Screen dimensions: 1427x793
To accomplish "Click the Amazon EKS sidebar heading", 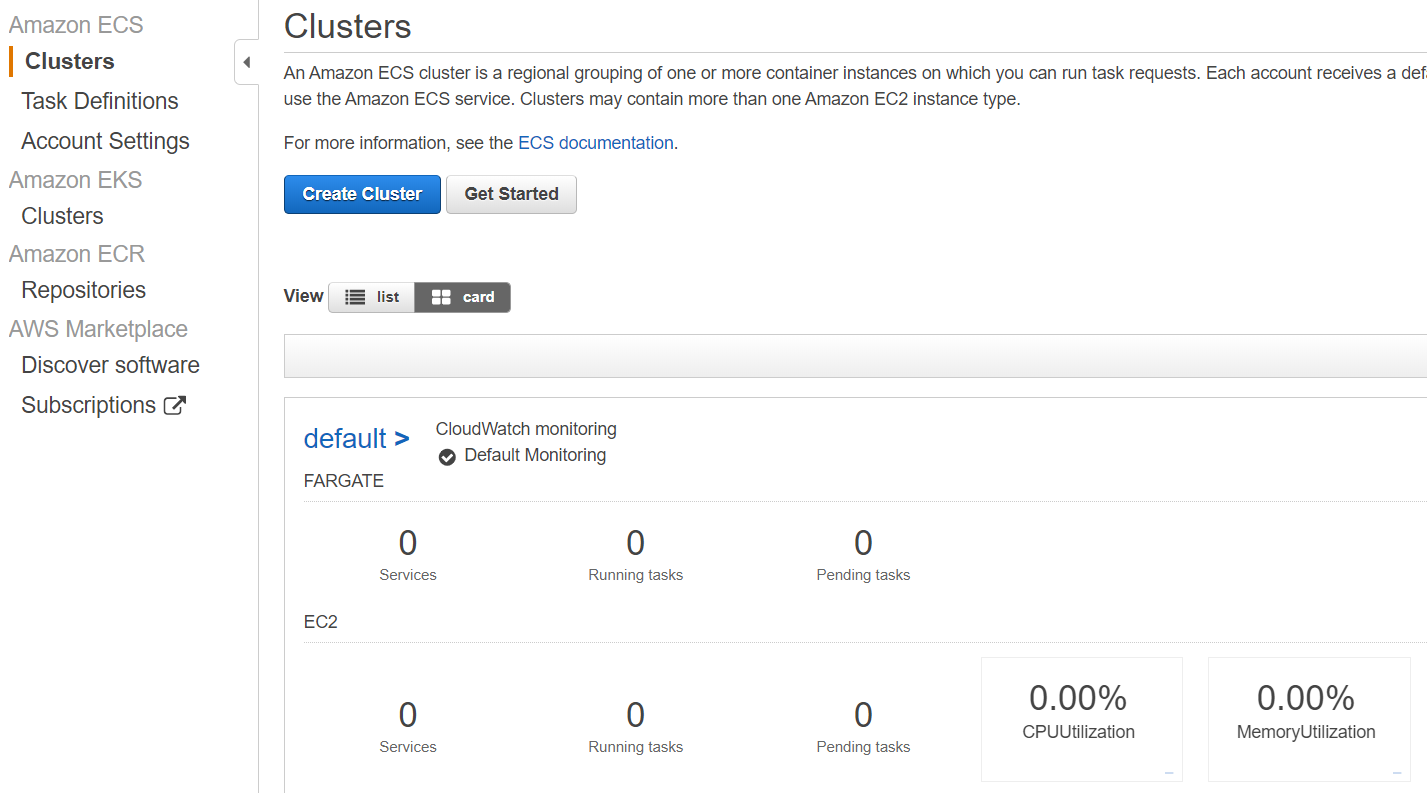I will [76, 180].
